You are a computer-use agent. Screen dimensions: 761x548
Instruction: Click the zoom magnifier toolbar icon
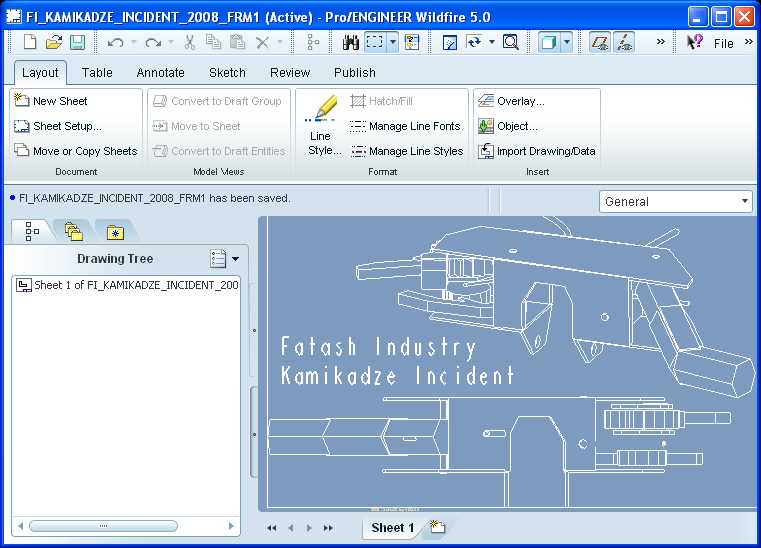(510, 42)
